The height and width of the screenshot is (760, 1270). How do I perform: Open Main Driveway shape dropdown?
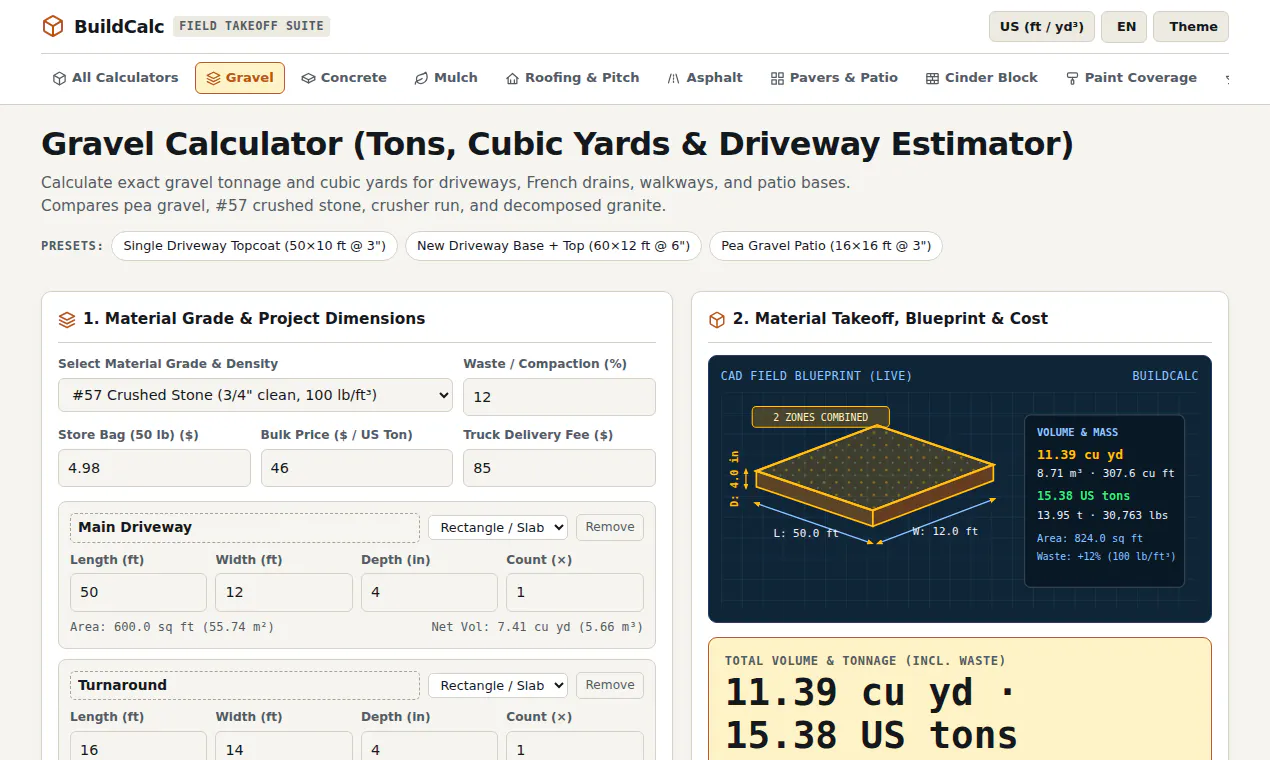(498, 527)
